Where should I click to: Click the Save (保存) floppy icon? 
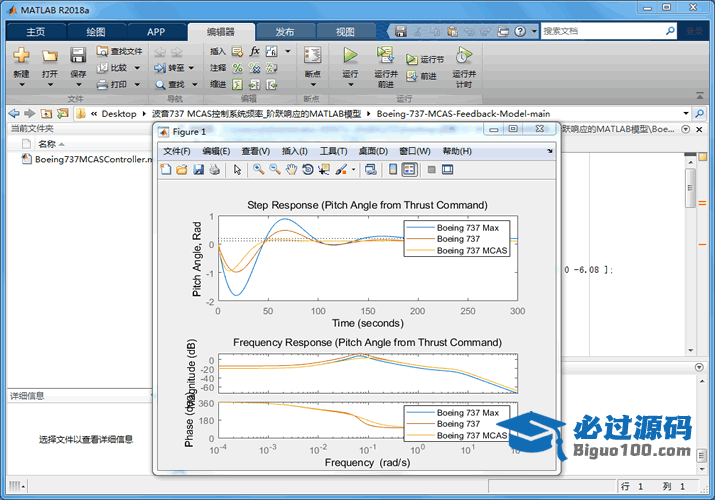tap(78, 55)
